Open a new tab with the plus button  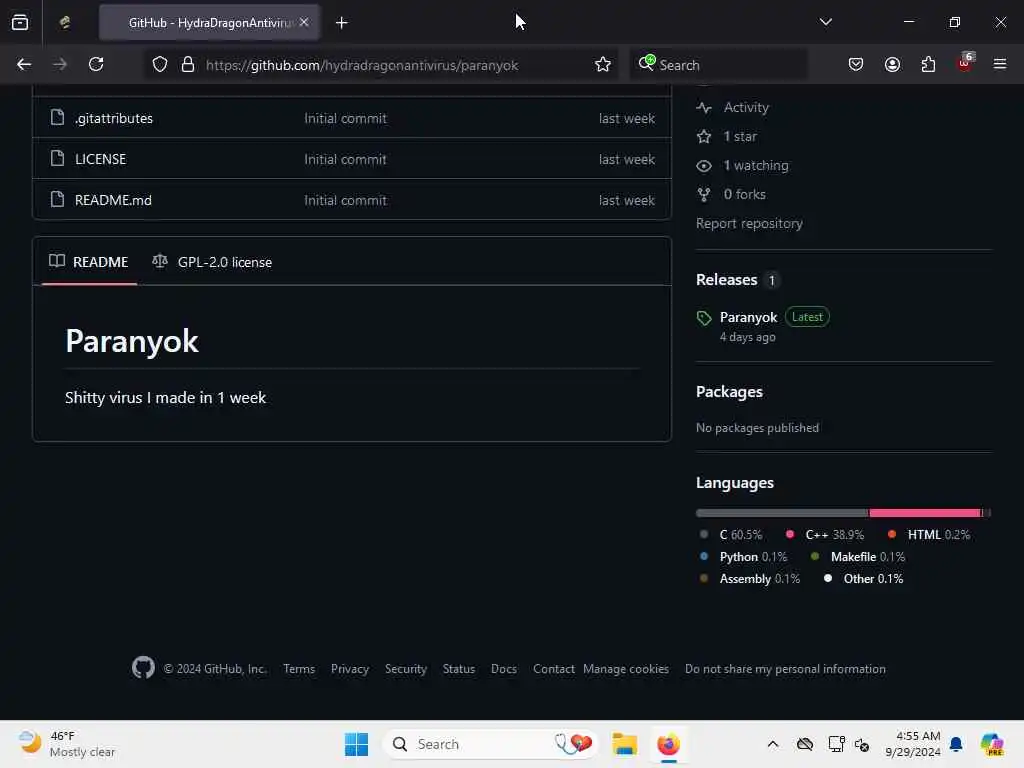click(342, 23)
